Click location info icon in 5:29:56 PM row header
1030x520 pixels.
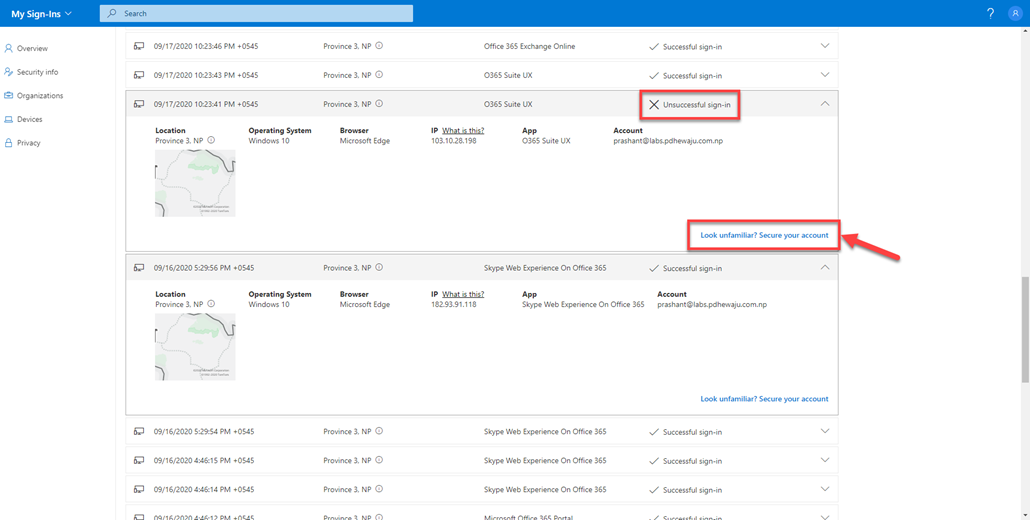pyautogui.click(x=379, y=268)
